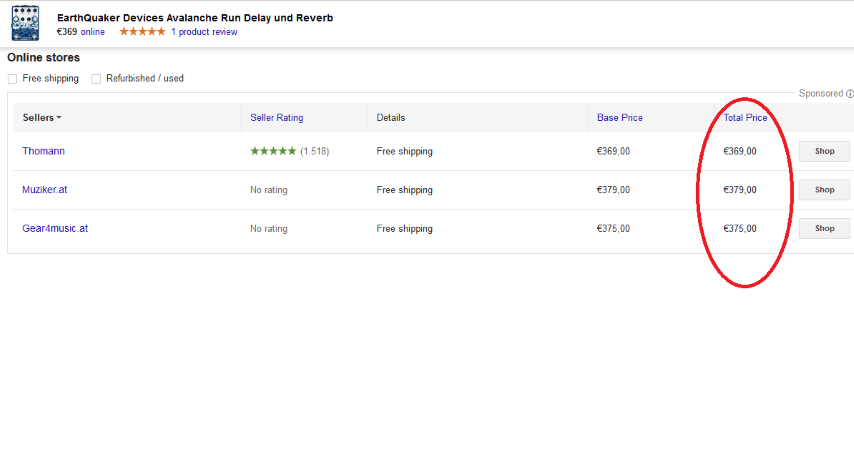The height and width of the screenshot is (458, 854).
Task: Click Shop button for Thomann
Action: [x=824, y=151]
